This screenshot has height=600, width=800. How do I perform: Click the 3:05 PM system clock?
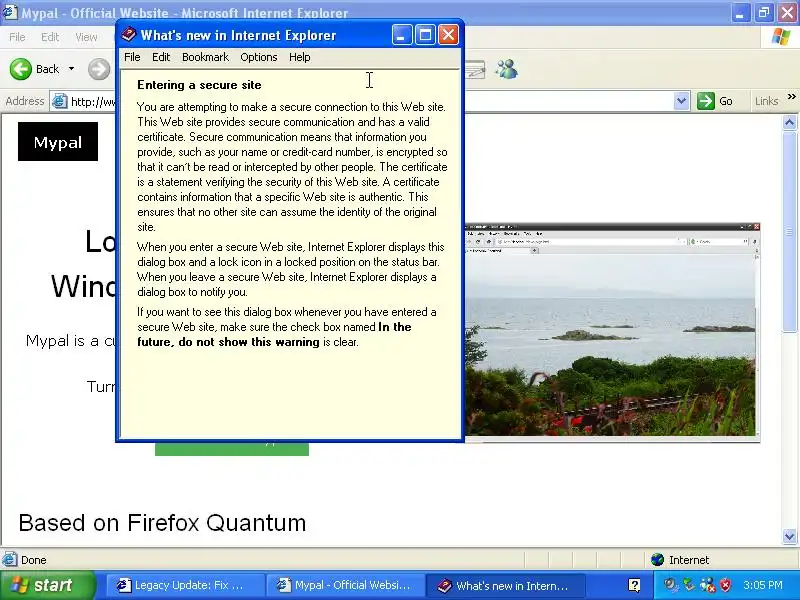[x=762, y=585]
